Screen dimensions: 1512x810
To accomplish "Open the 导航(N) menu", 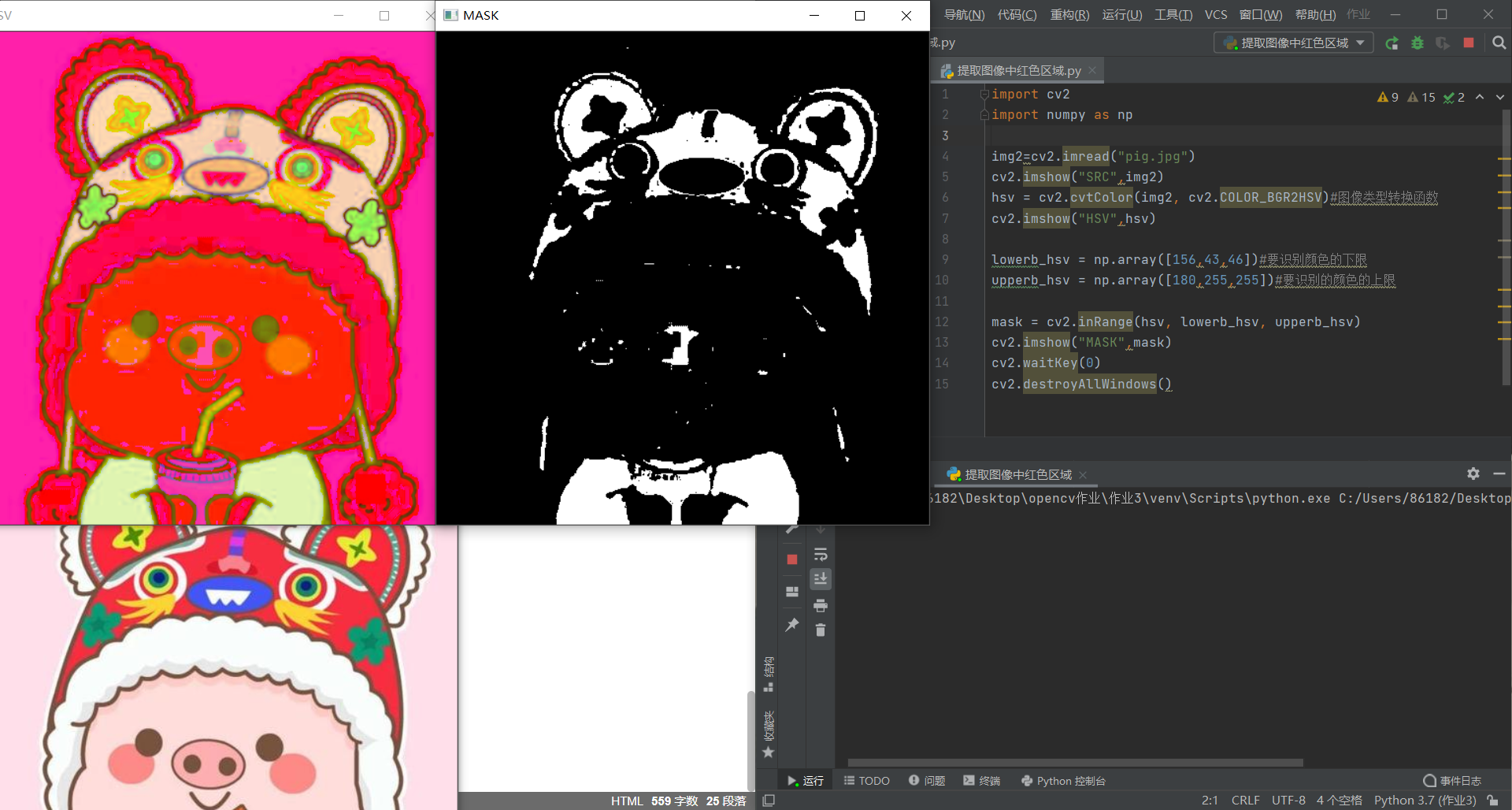I will tap(964, 14).
